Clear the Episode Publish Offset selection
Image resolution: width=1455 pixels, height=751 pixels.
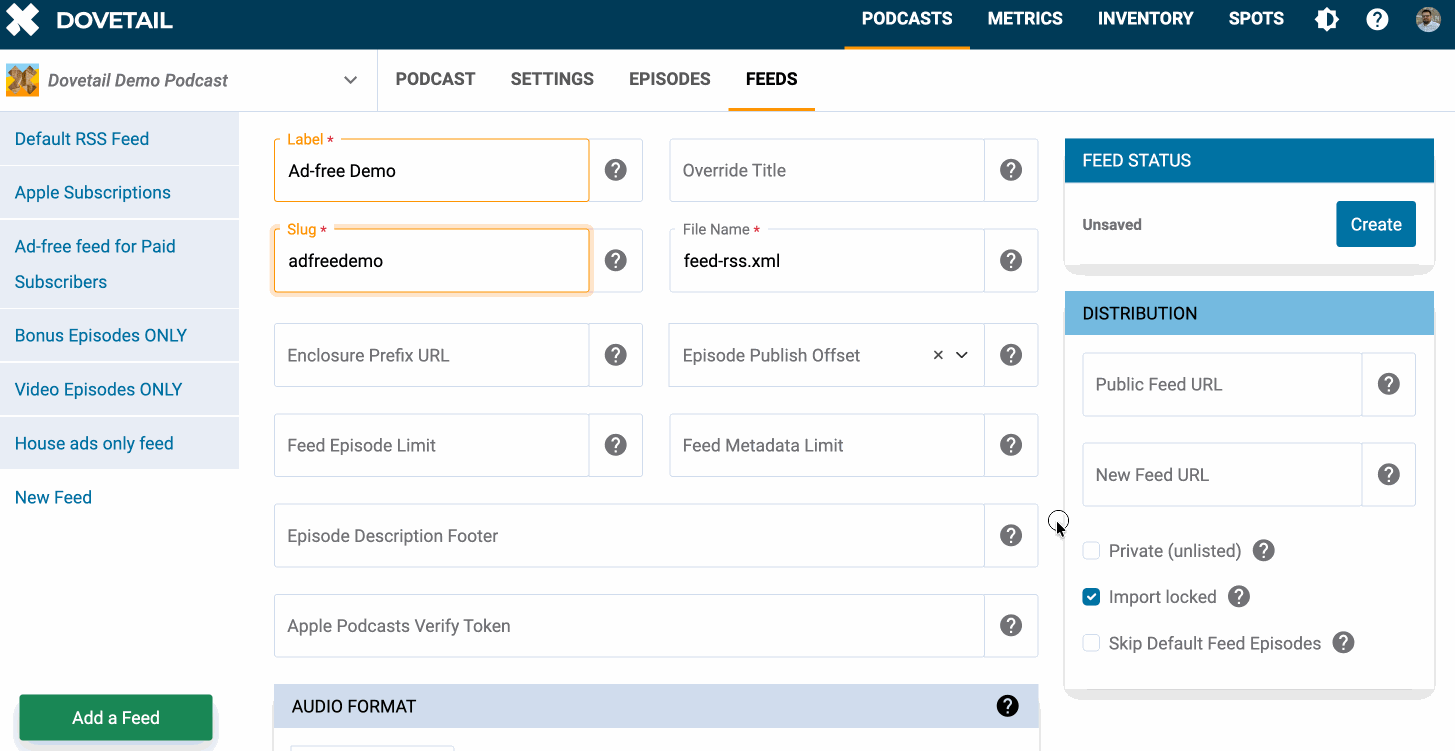click(938, 355)
